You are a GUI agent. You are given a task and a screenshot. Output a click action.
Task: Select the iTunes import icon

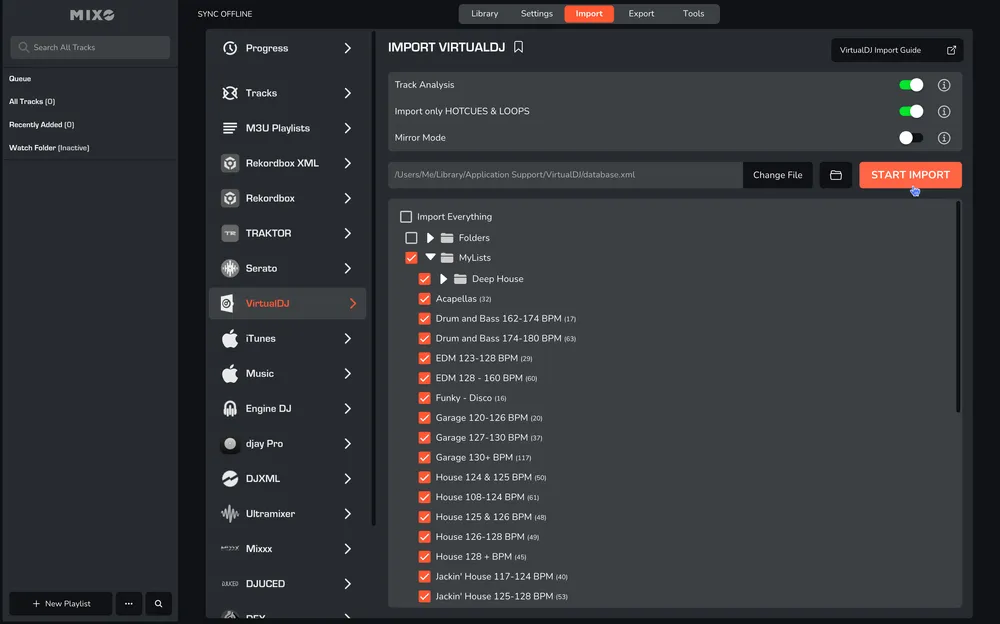[231, 338]
